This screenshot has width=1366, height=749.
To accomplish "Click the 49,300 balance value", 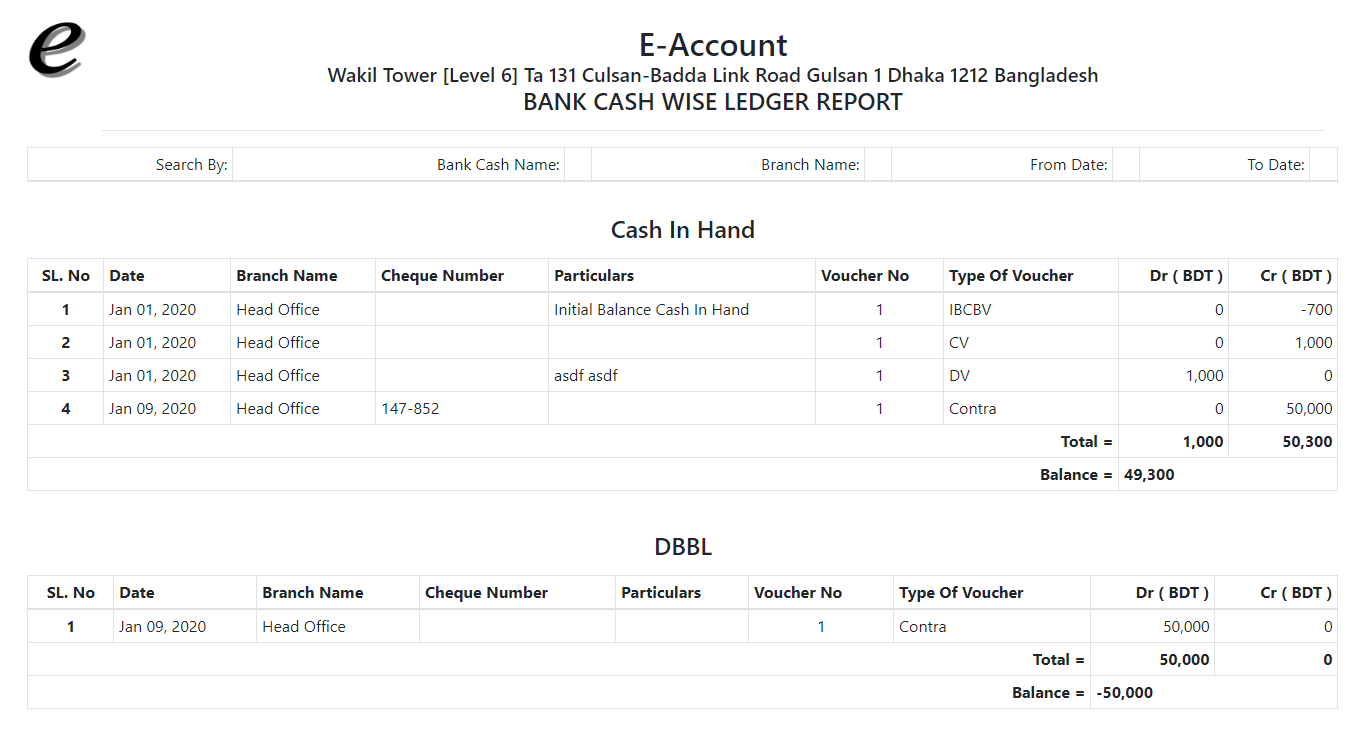I will pos(1149,475).
